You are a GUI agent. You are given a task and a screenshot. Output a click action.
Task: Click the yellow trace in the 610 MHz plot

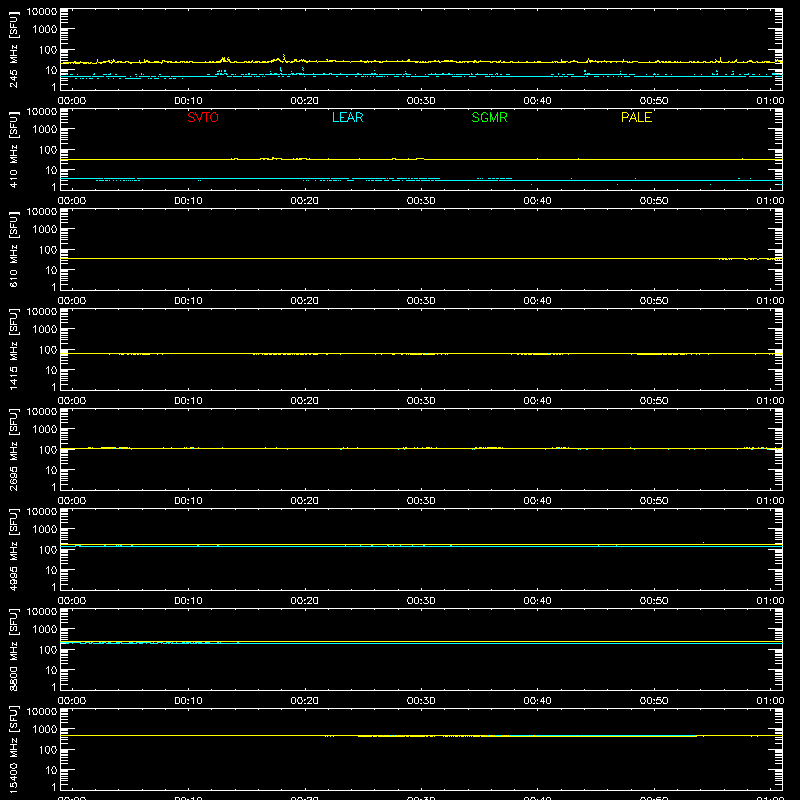click(x=421, y=259)
